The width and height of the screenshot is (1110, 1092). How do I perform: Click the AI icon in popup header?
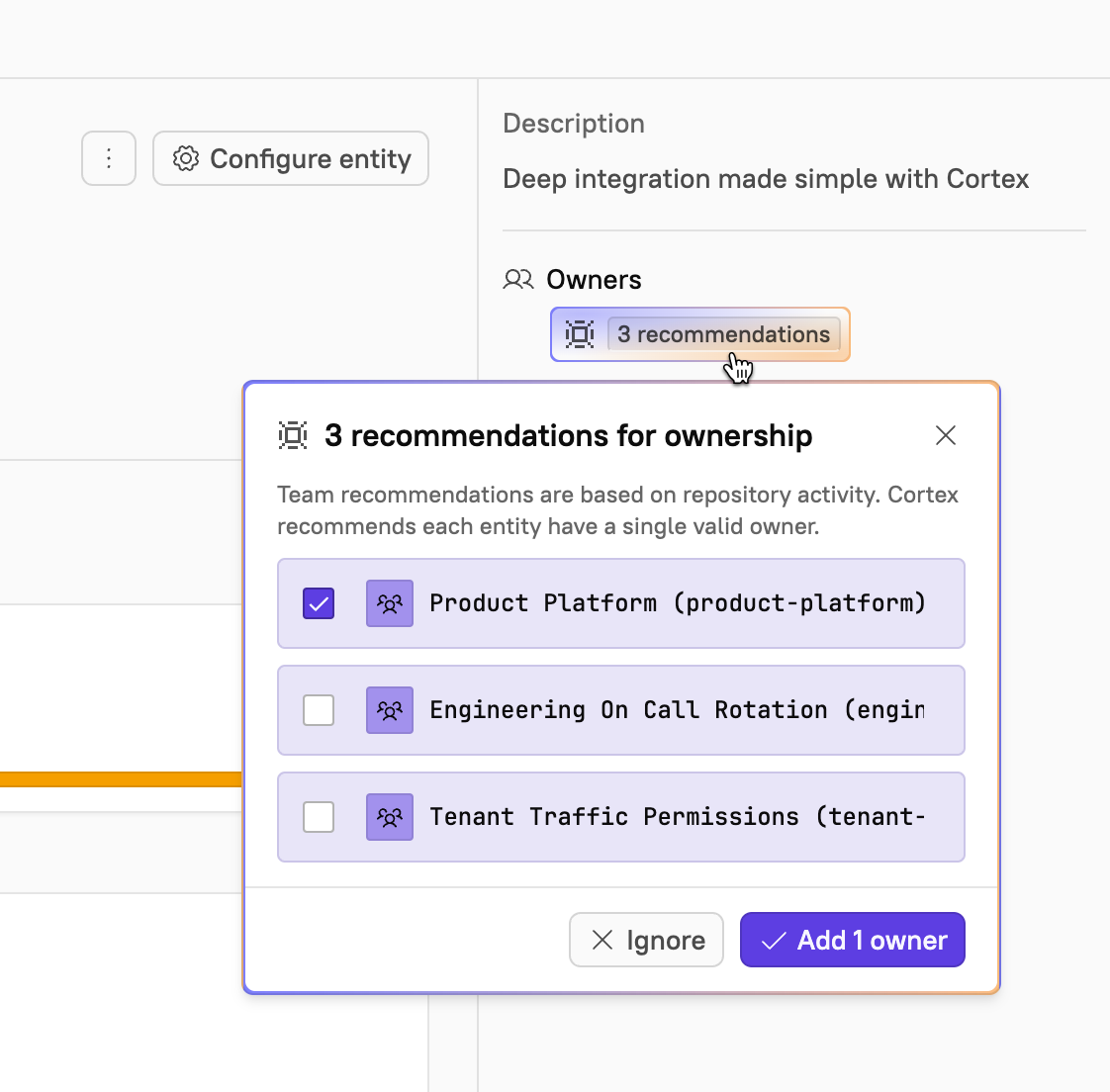point(293,435)
